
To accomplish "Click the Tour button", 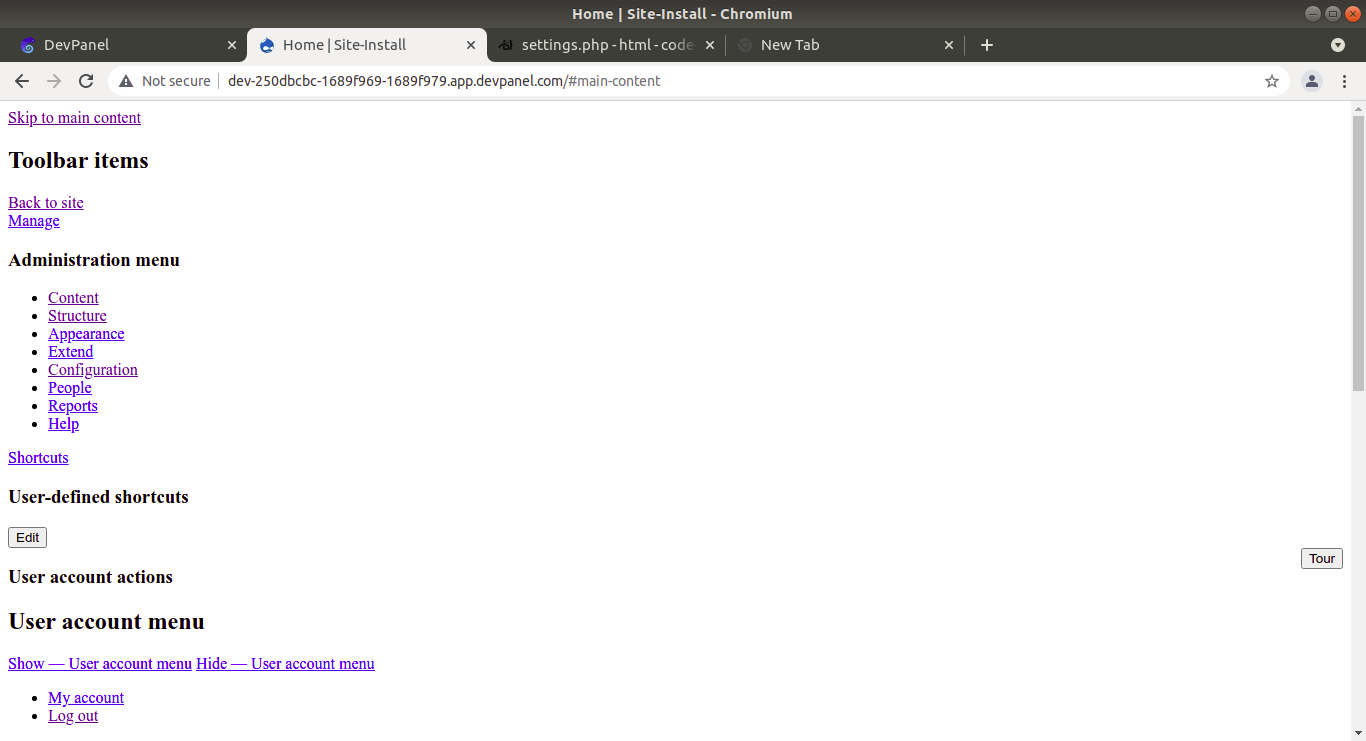I will 1321,558.
